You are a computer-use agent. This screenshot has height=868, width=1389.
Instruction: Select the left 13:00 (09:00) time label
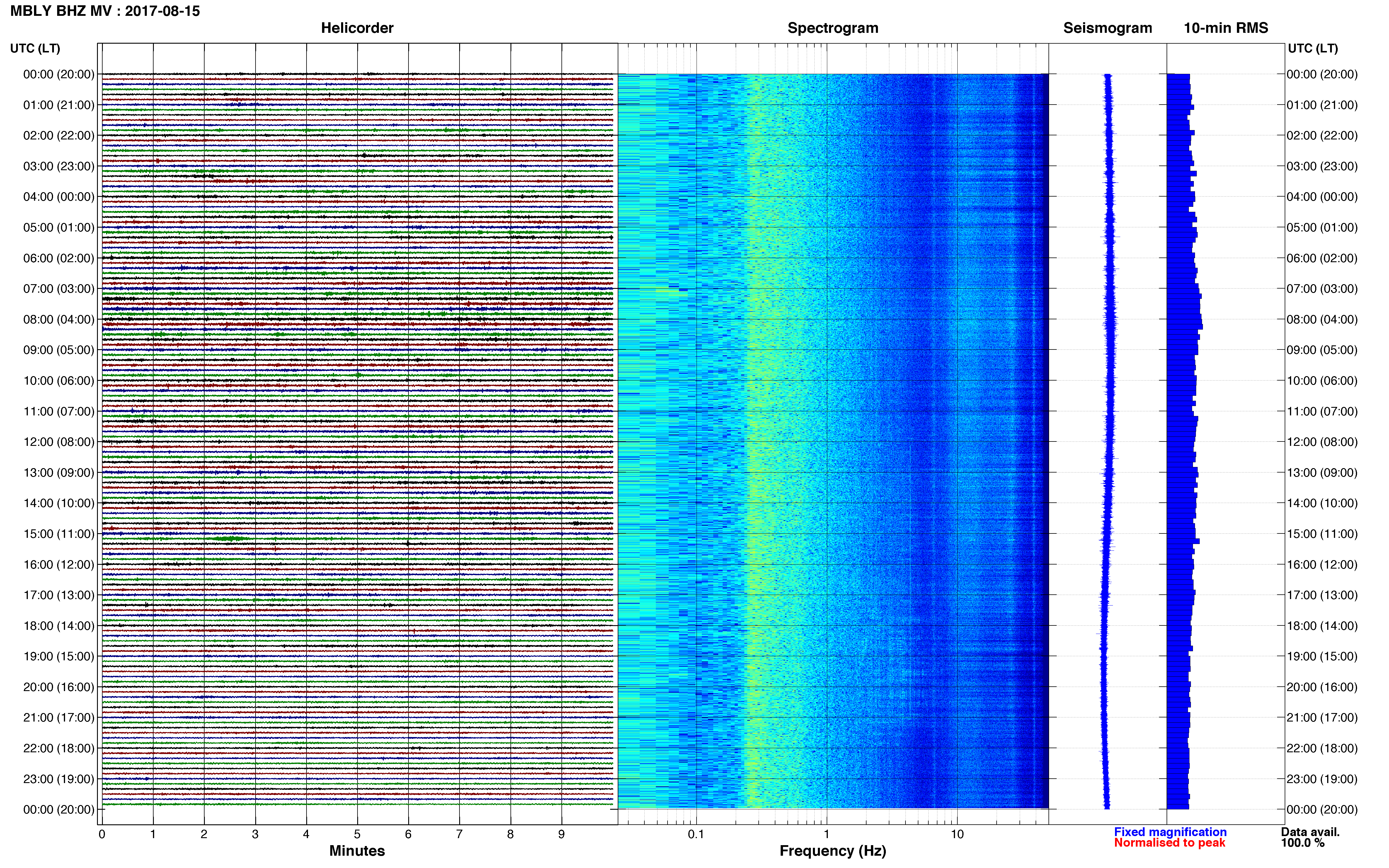(x=59, y=473)
